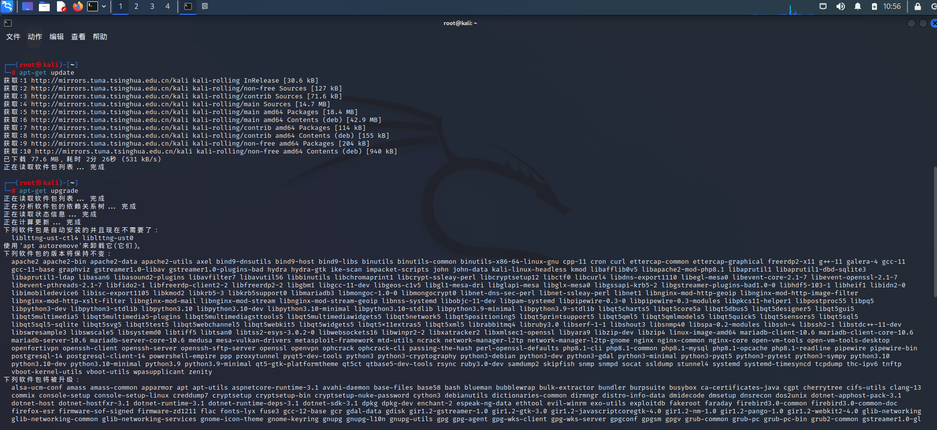Image resolution: width=937 pixels, height=430 pixels.
Task: Open the 查看 menu
Action: tap(78, 37)
